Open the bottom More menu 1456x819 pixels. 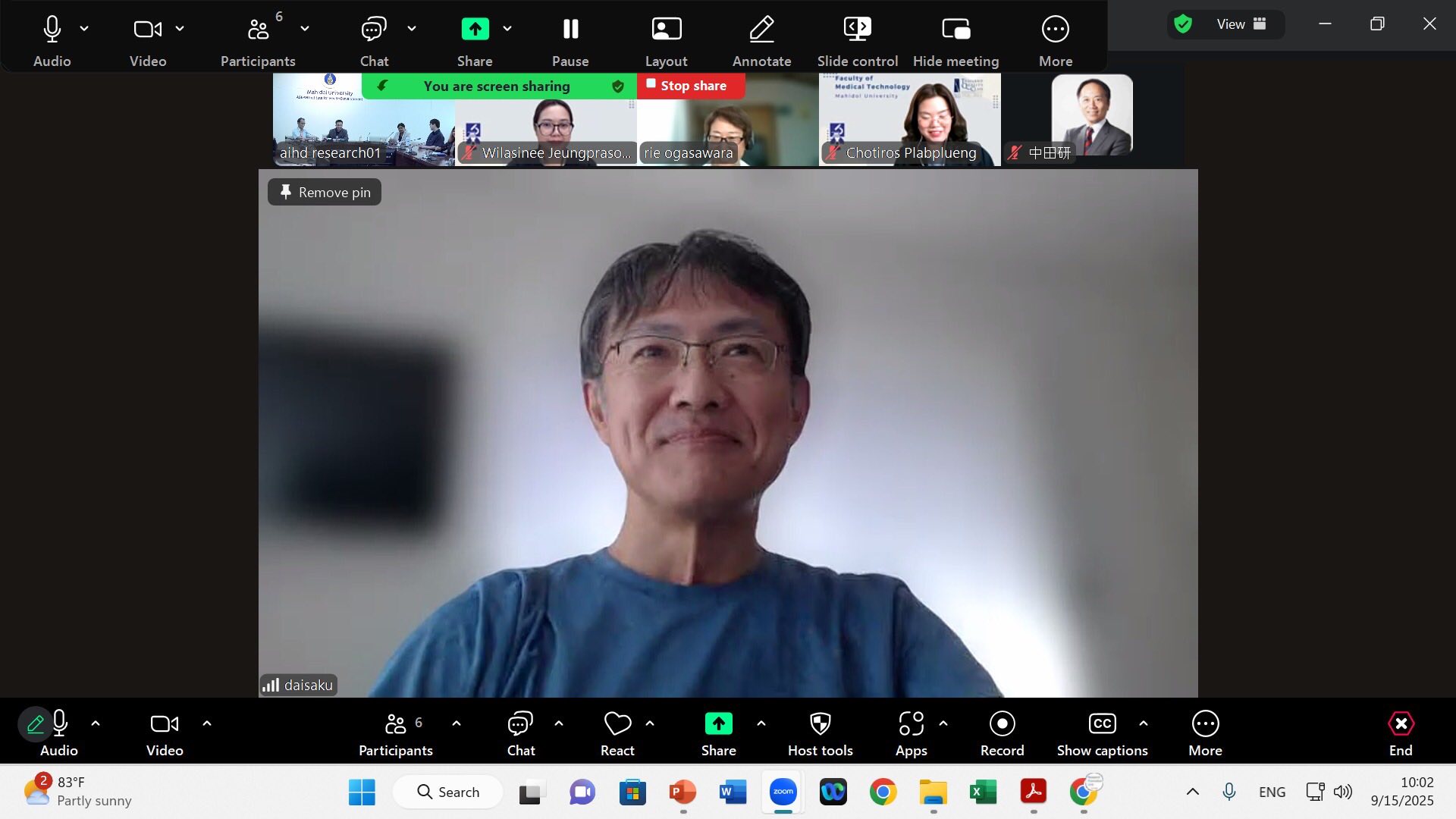tap(1205, 724)
